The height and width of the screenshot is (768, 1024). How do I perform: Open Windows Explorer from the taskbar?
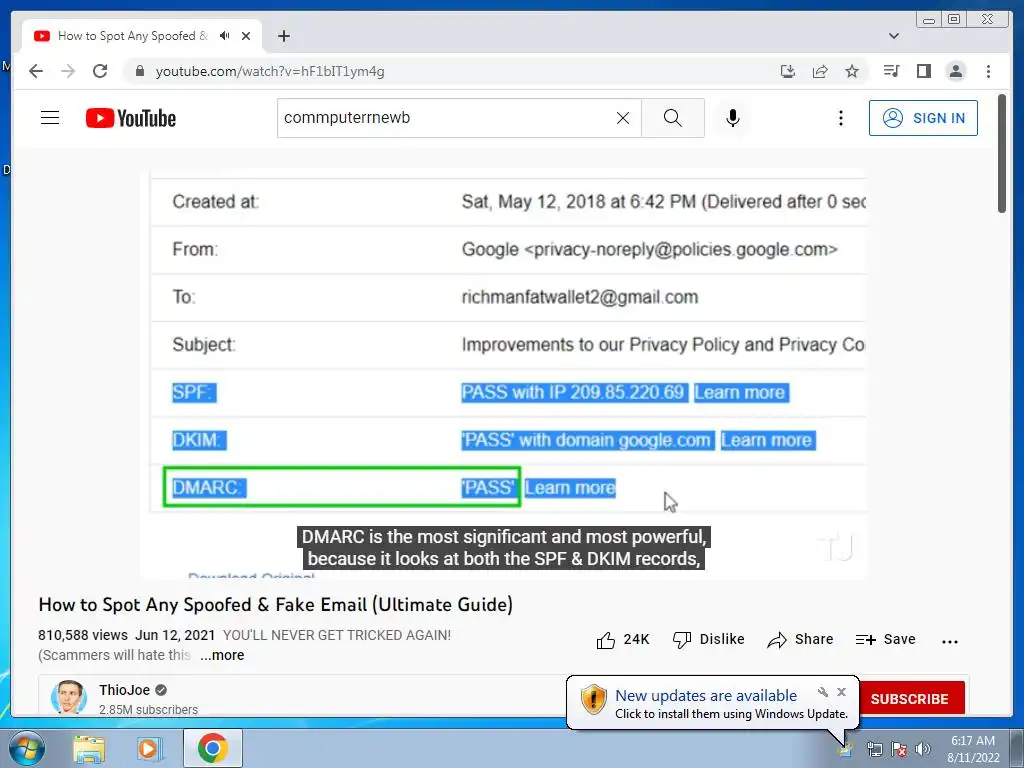click(x=89, y=749)
